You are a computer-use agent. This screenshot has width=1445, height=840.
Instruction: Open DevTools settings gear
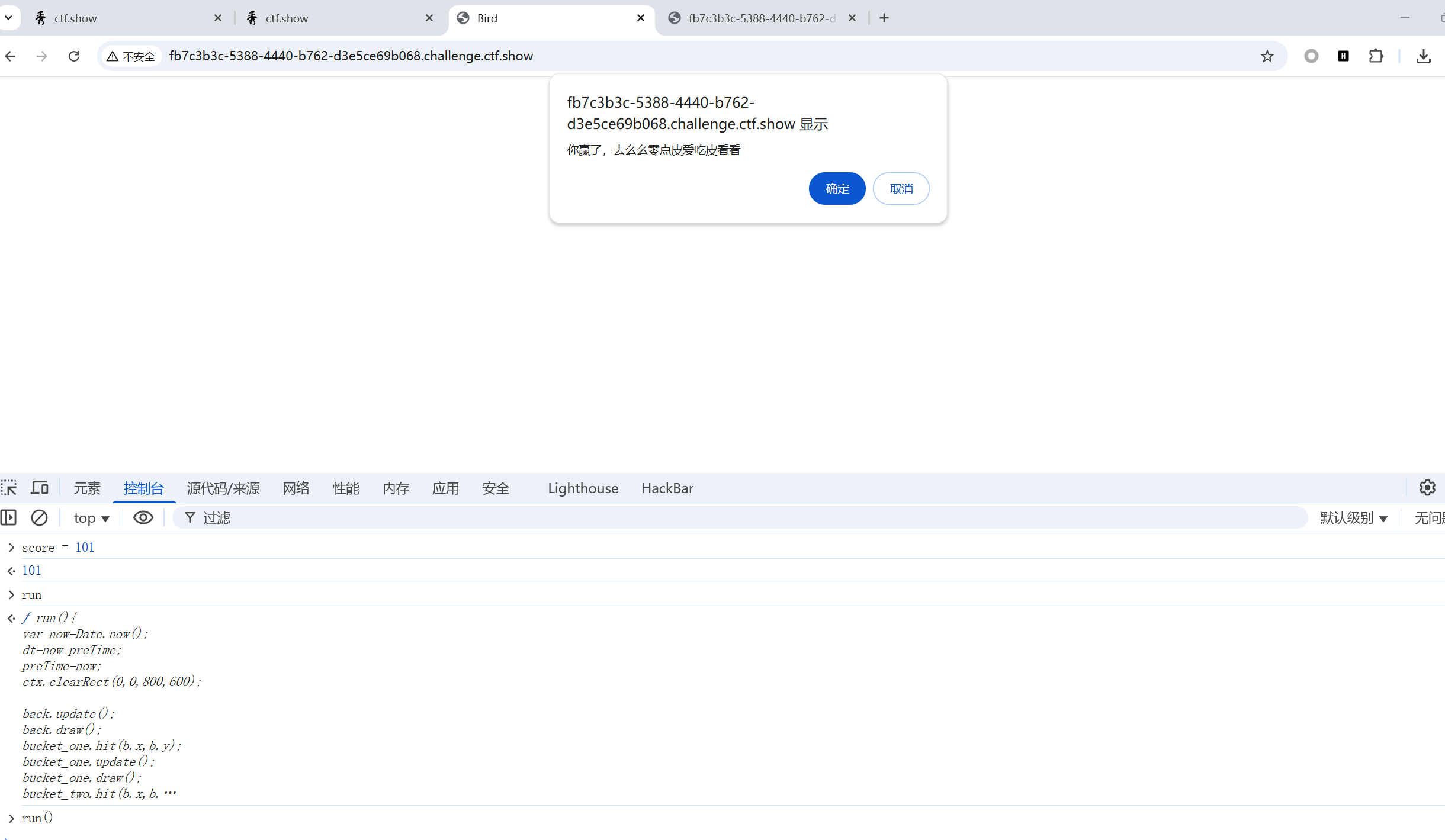pos(1427,488)
